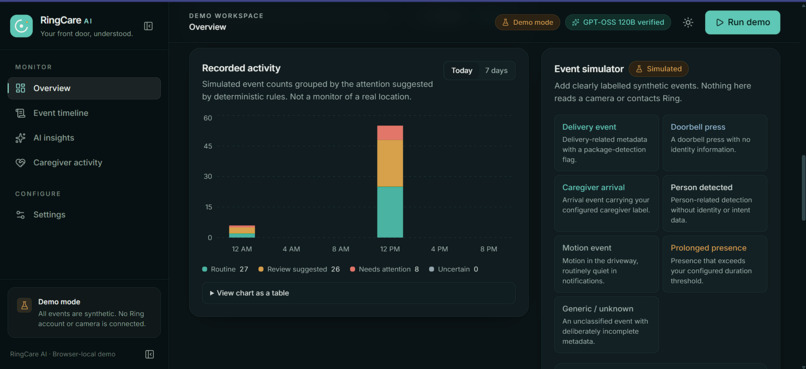Viewport: 806px width, 369px height.
Task: Collapse sidebar using top panel icon
Action: [x=149, y=26]
